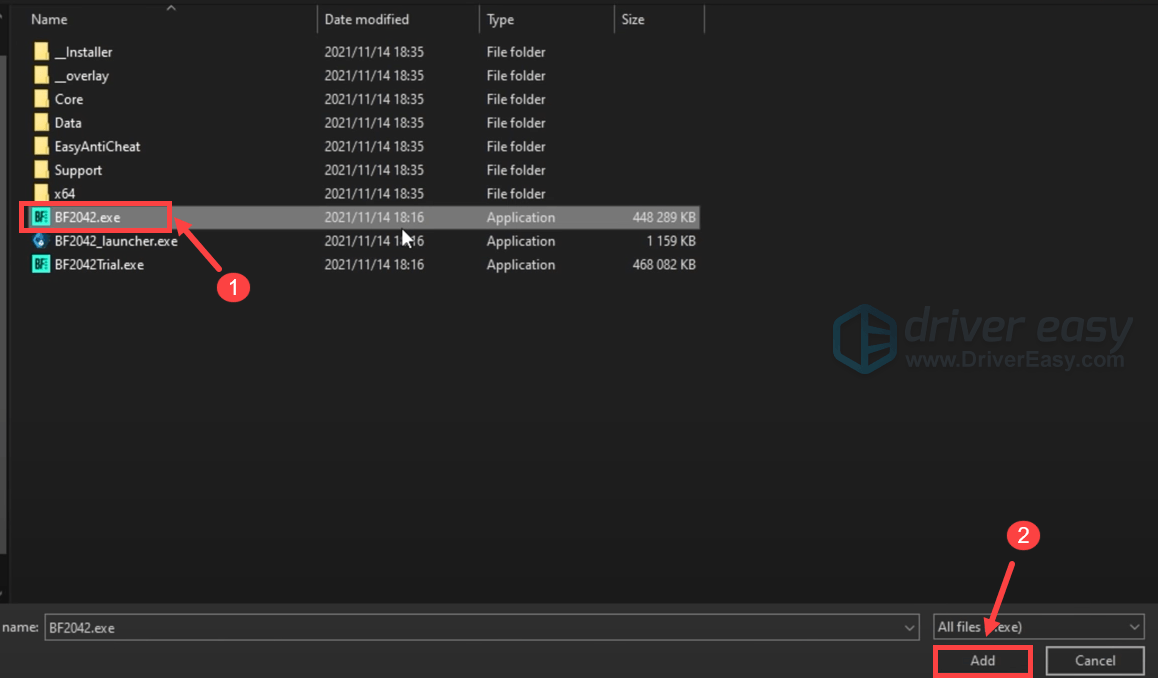Select the Data folder name
The image size is (1158, 678).
(68, 123)
